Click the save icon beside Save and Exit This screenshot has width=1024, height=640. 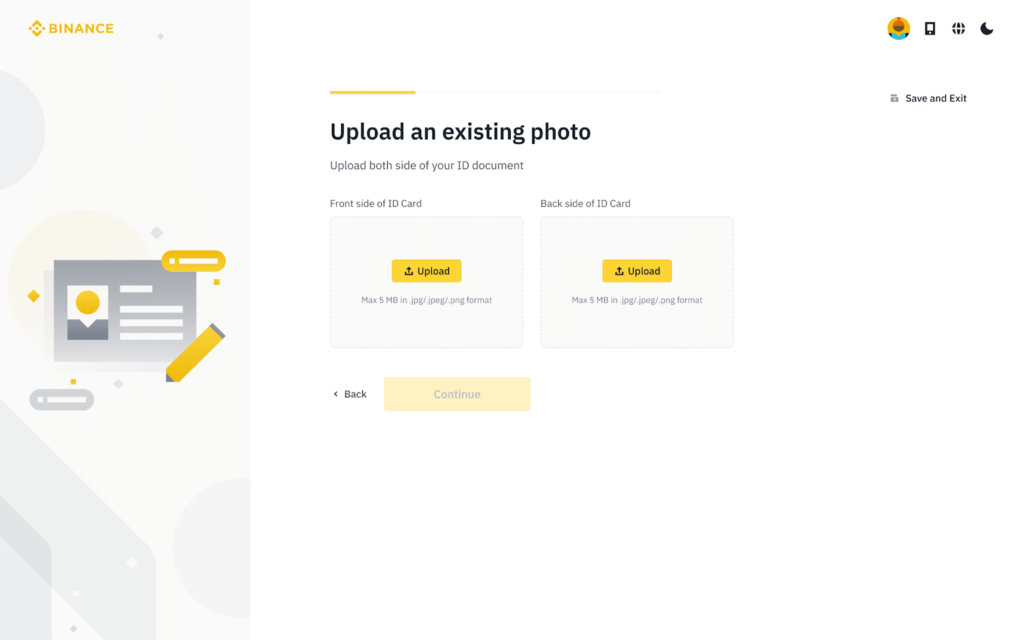(893, 97)
